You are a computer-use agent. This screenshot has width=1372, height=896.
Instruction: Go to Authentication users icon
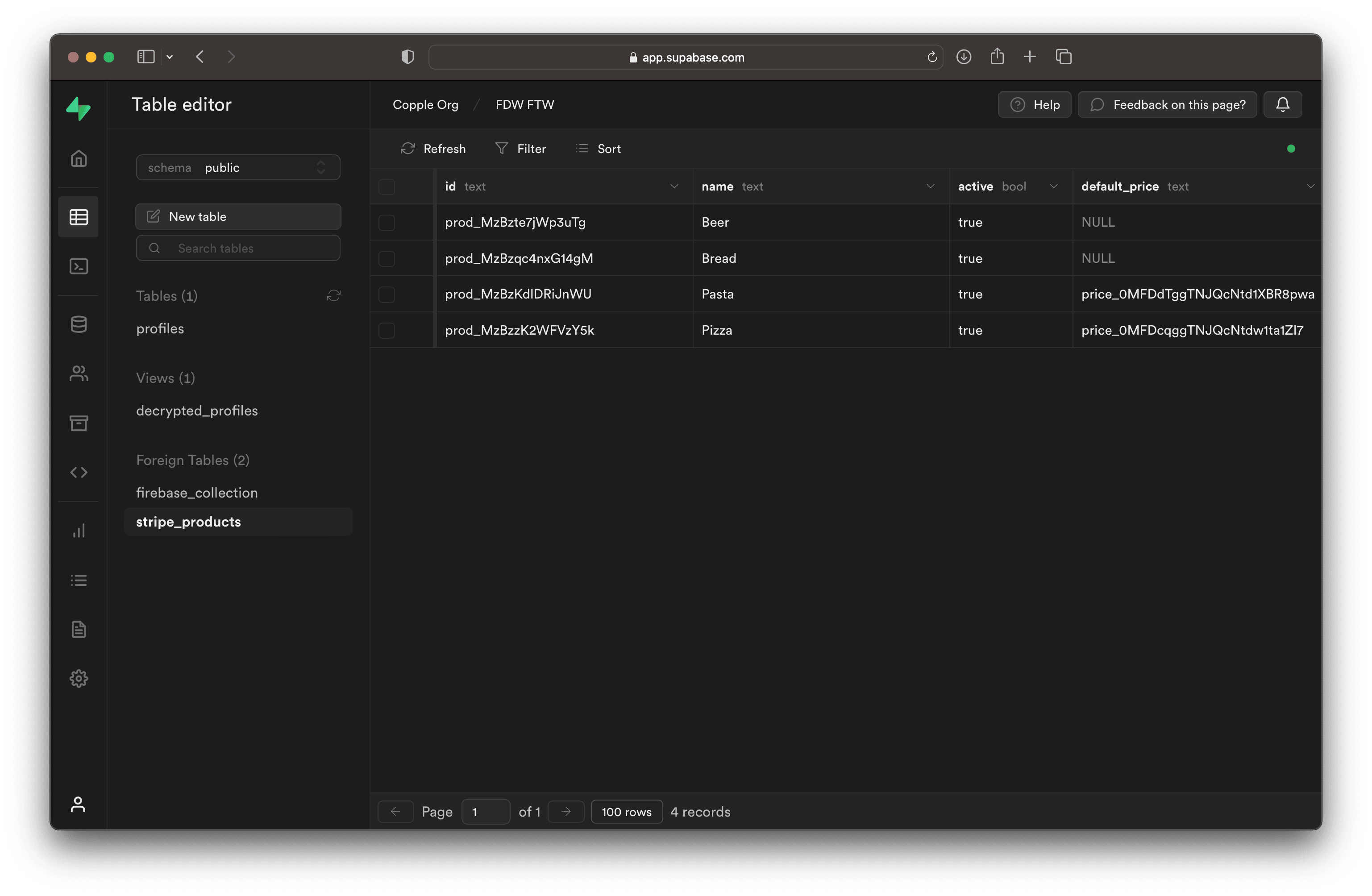tap(79, 374)
